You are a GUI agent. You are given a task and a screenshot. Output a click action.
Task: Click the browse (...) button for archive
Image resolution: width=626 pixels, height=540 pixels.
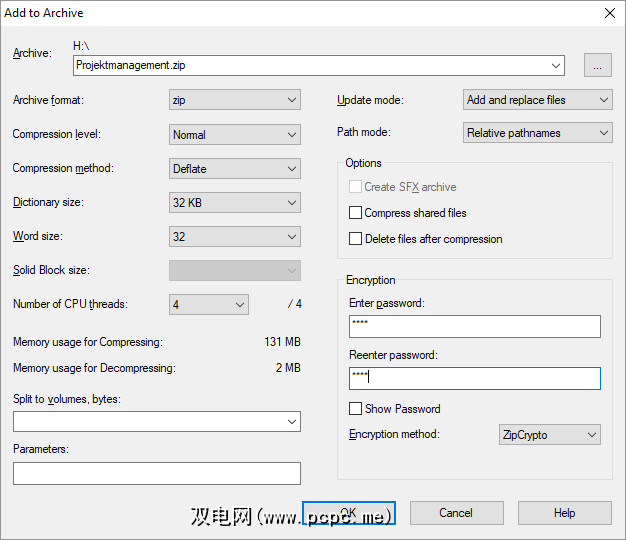point(597,66)
